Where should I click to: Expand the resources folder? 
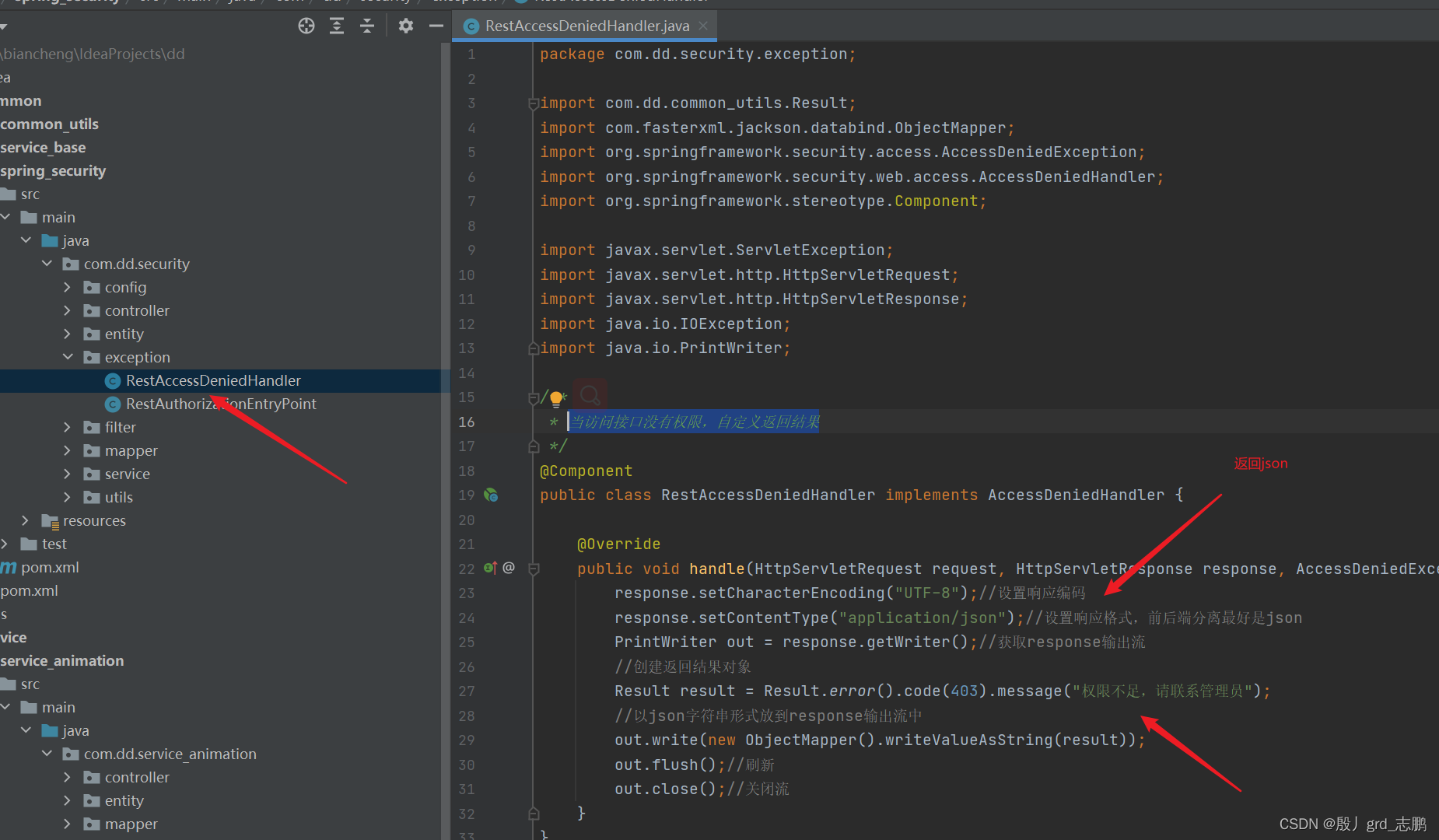coord(26,520)
